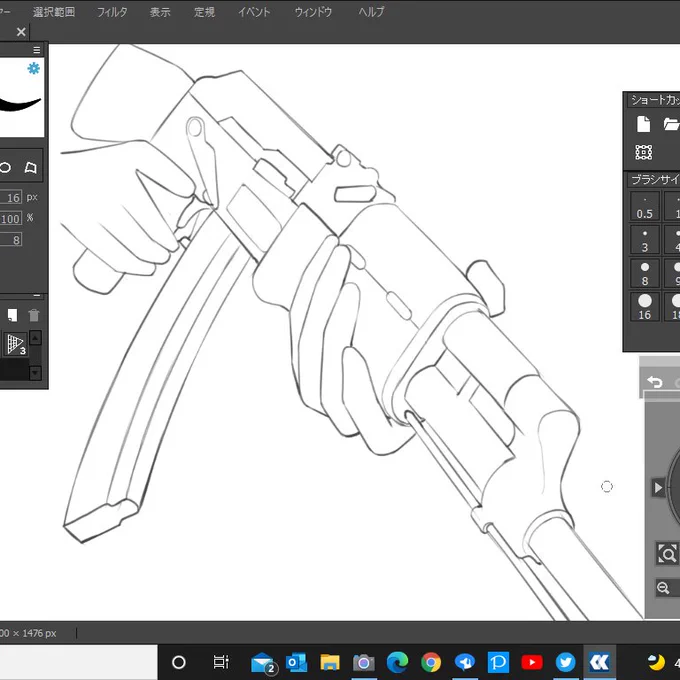Image resolution: width=680 pixels, height=680 pixels.
Task: Open the brush panel hamburger menu
Action: (37, 50)
